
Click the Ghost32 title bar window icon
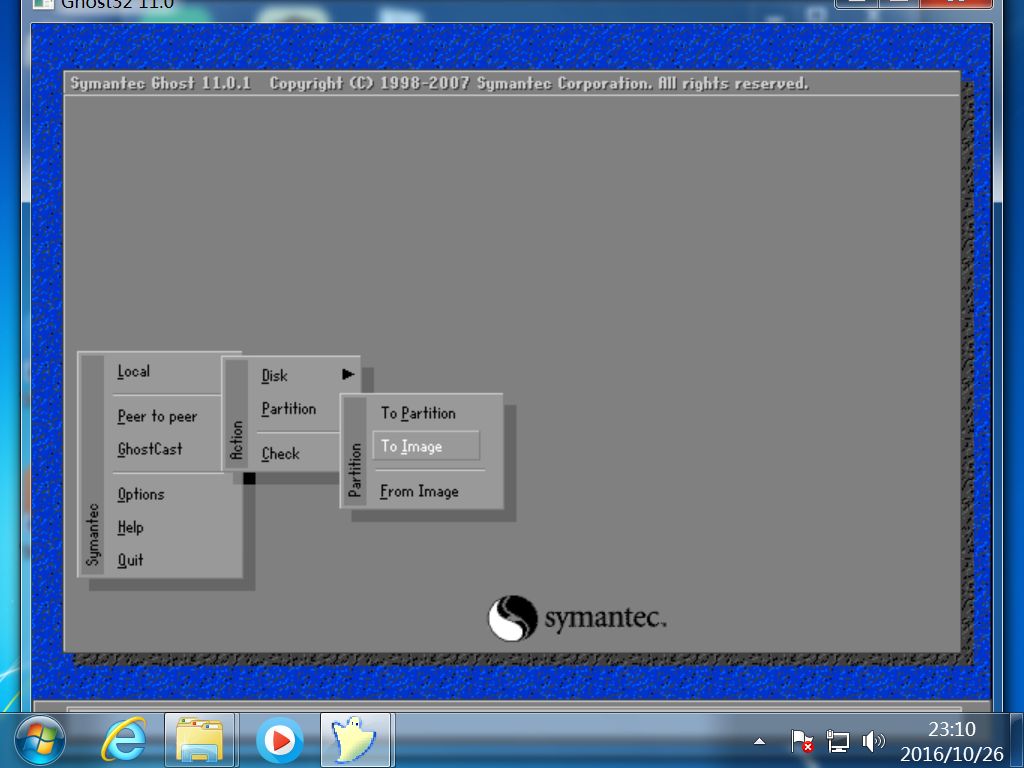click(x=43, y=4)
